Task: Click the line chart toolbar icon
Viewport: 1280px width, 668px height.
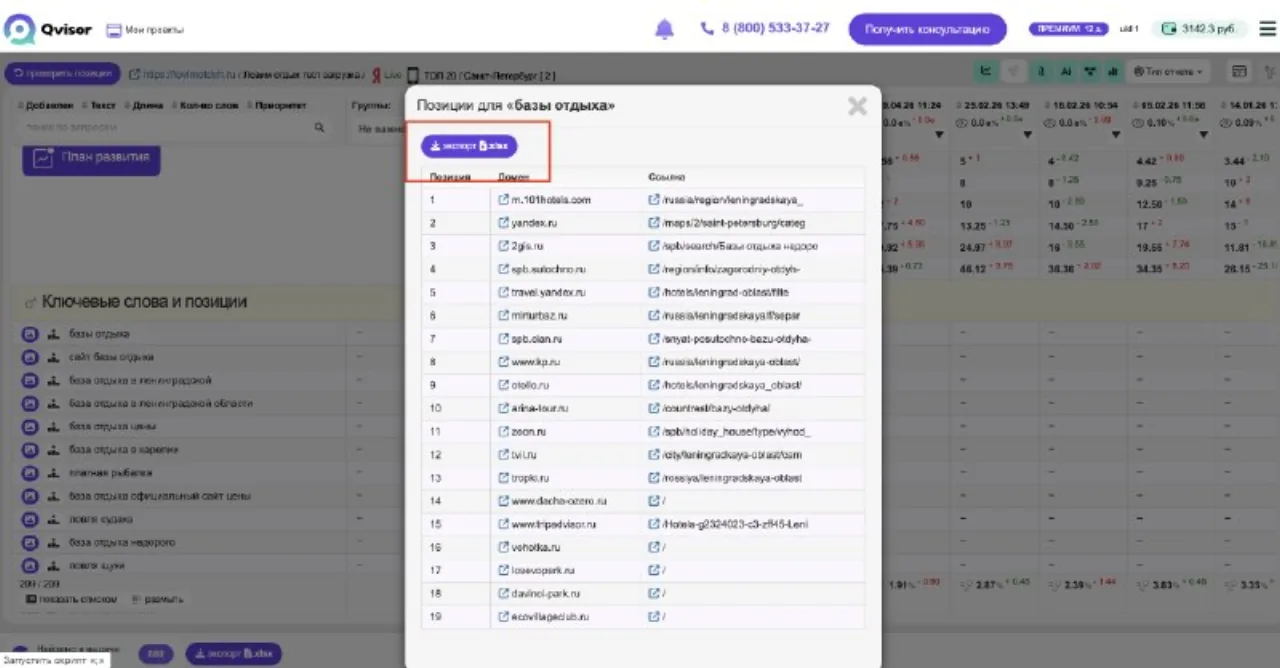Action: point(986,71)
